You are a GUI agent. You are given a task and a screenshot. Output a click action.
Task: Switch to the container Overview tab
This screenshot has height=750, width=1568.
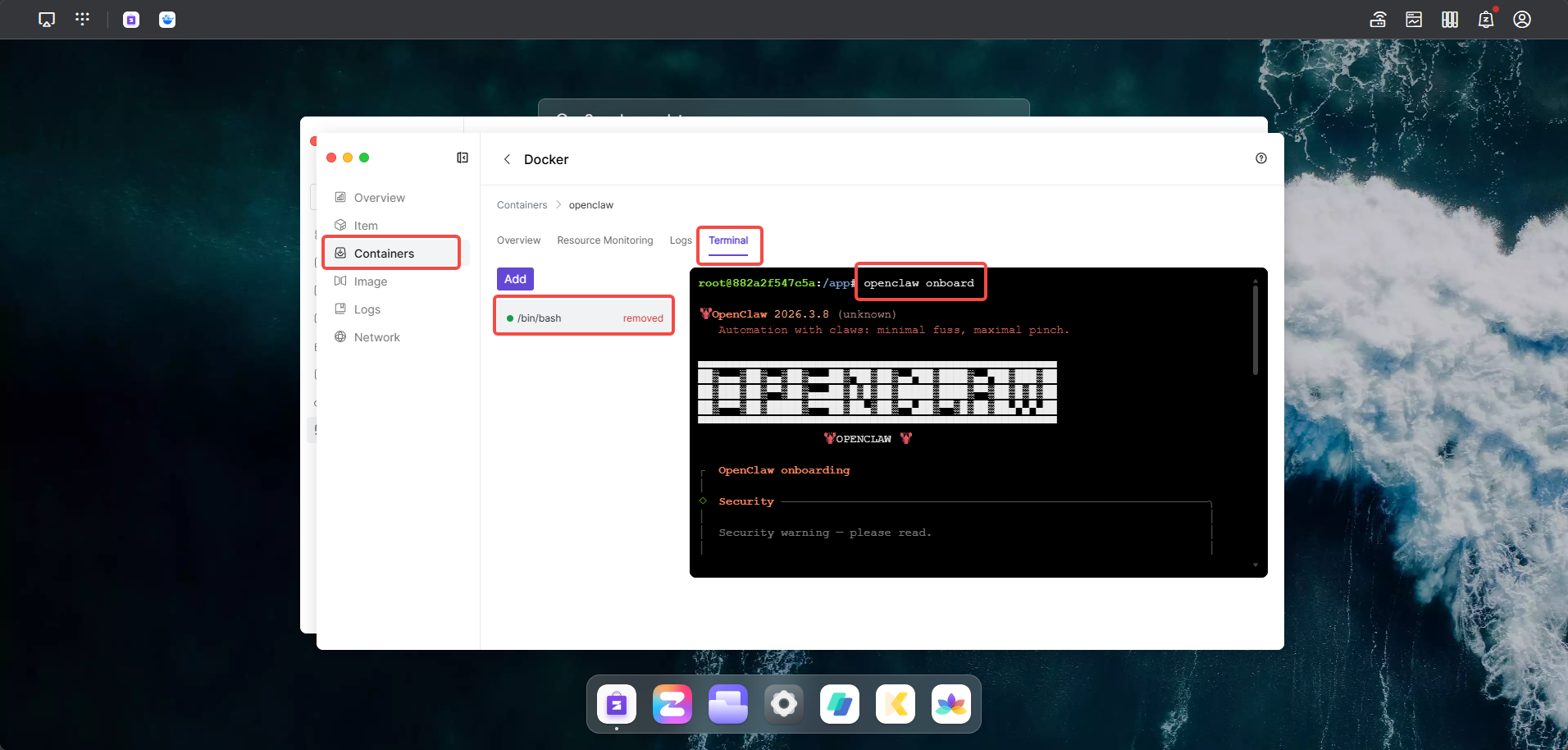pyautogui.click(x=518, y=240)
